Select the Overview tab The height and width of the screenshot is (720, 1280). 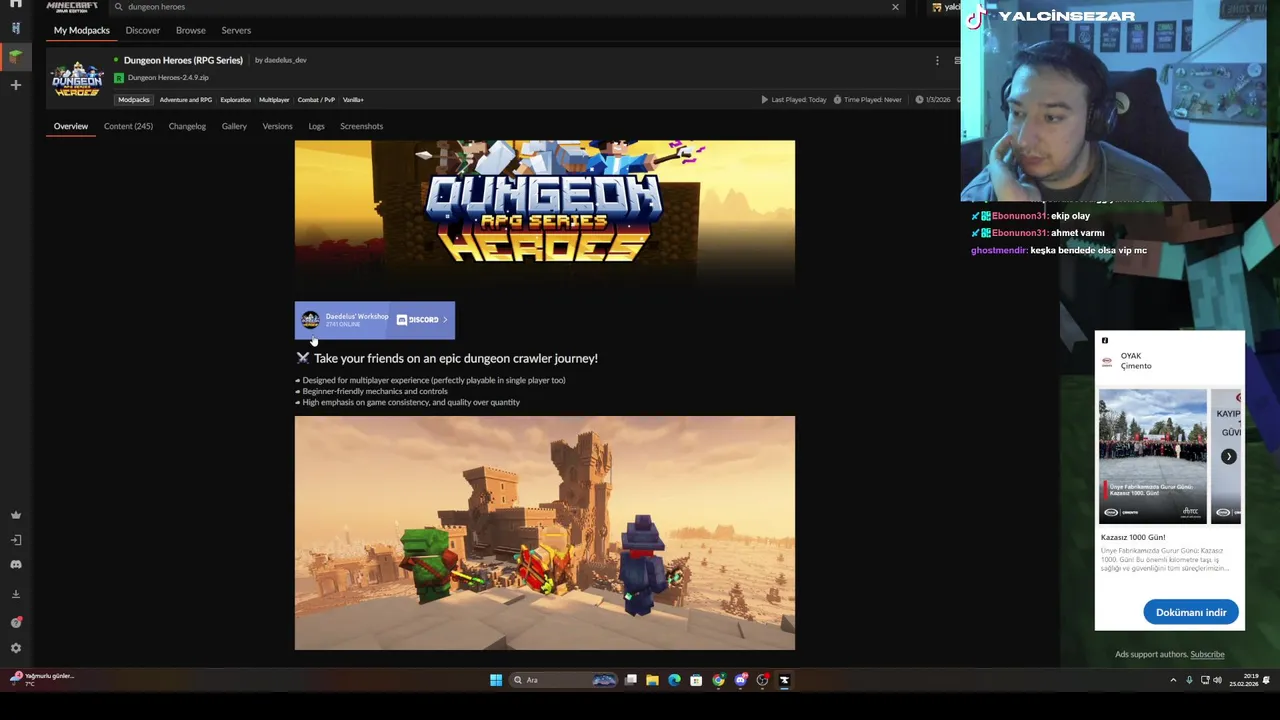[x=71, y=126]
